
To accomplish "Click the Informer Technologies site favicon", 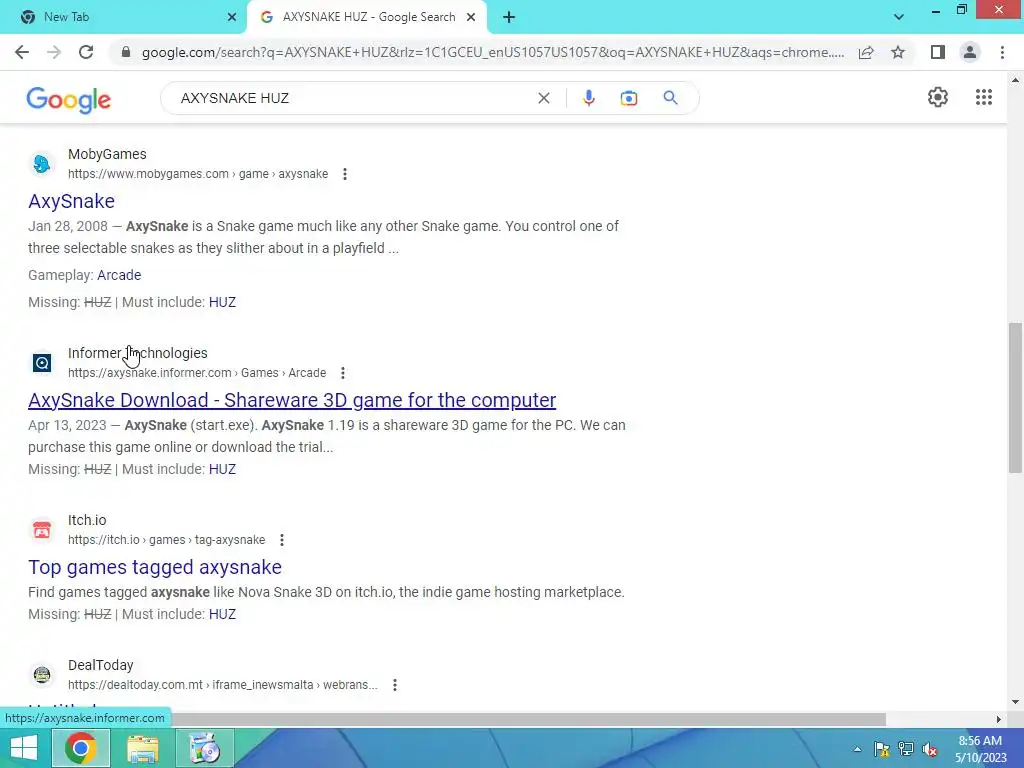I will pyautogui.click(x=42, y=362).
